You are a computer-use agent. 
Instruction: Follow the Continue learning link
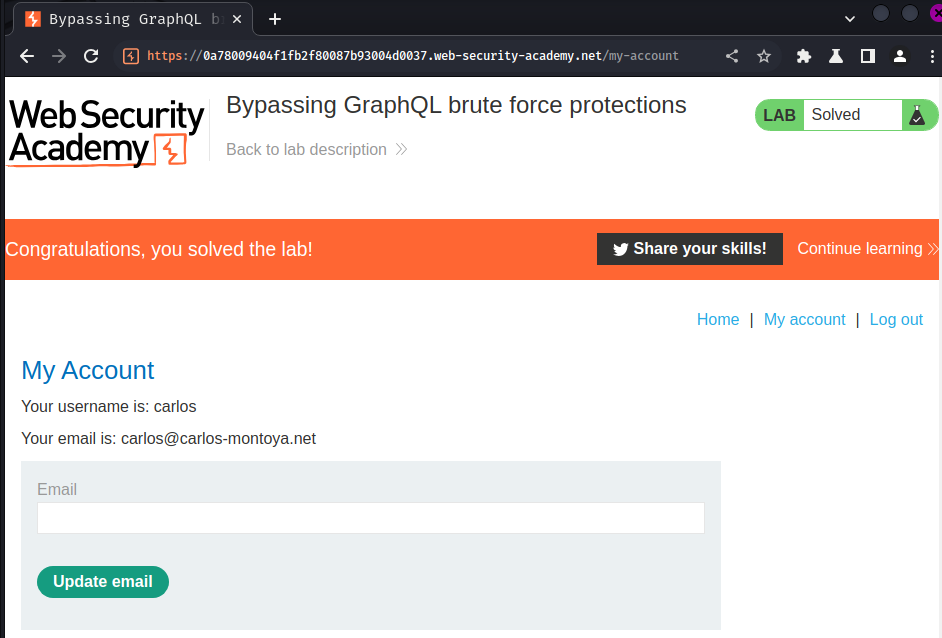867,249
